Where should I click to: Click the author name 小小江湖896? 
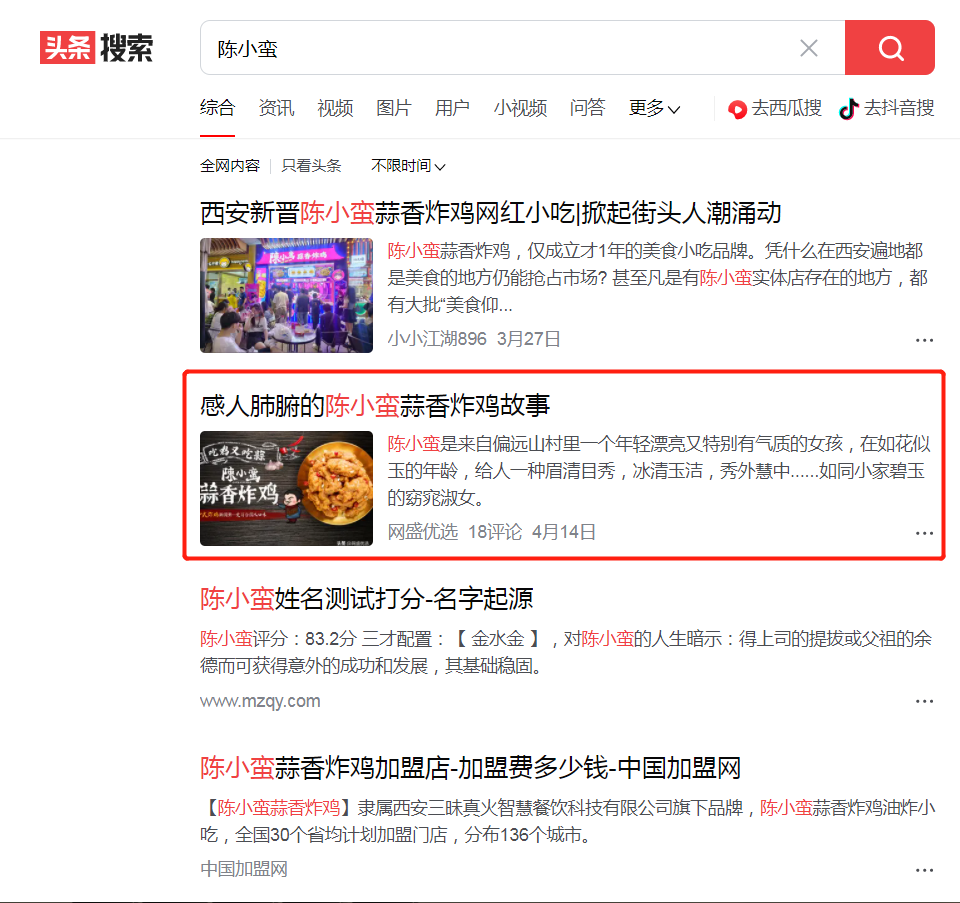(437, 339)
